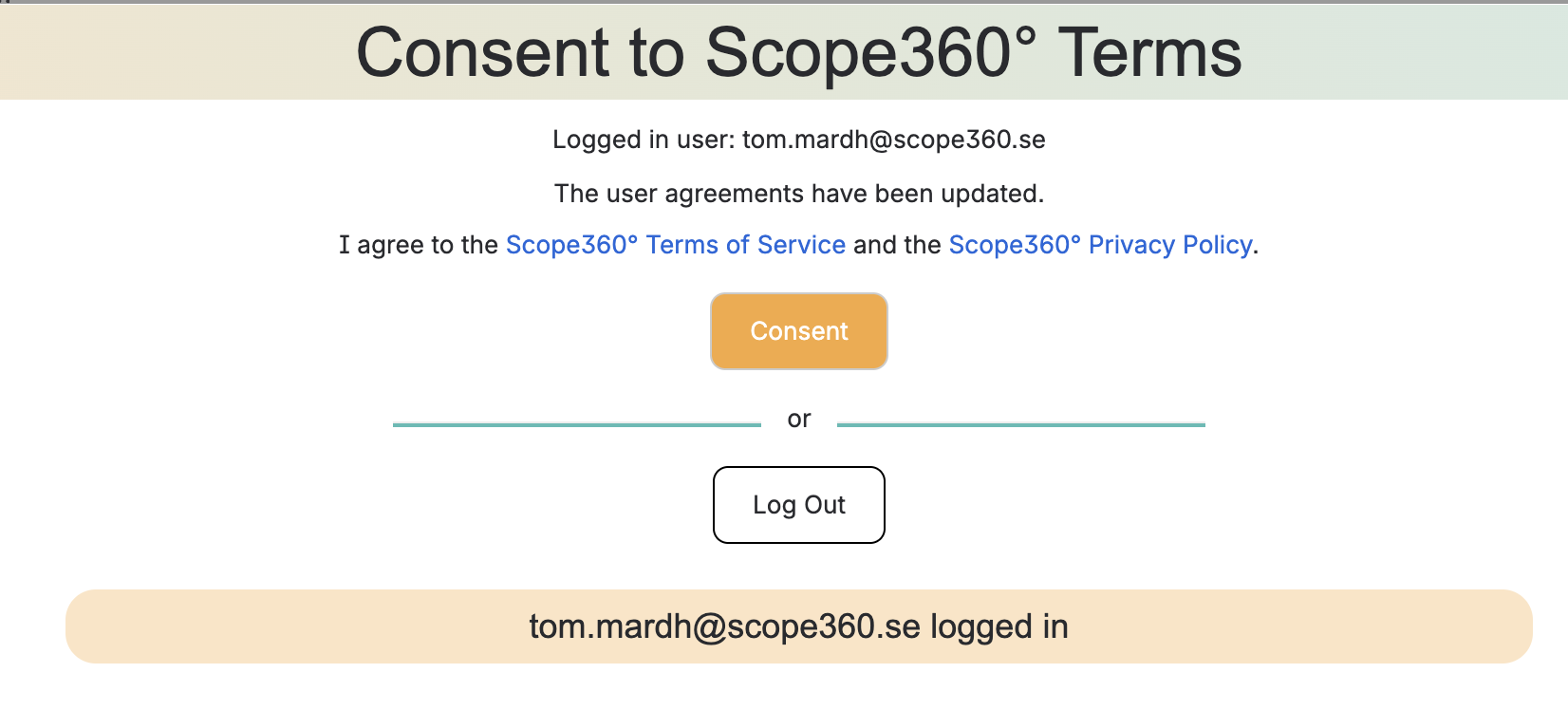Click the teal divider line left of 'or'
This screenshot has width=1568, height=710.
point(577,424)
